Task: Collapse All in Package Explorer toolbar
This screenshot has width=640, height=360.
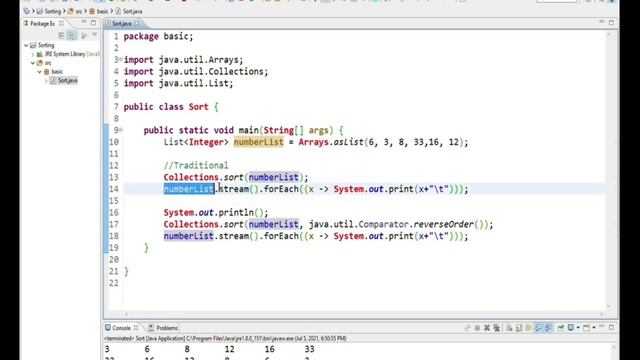Action: click(x=61, y=36)
